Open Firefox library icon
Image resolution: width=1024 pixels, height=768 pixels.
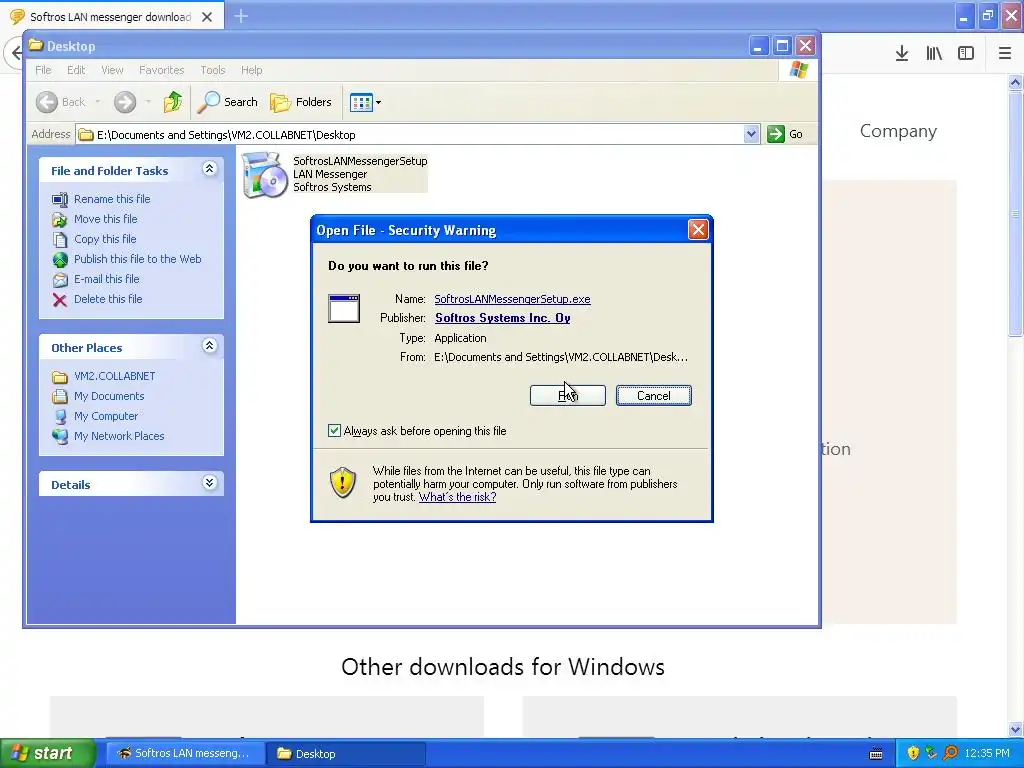coord(934,54)
